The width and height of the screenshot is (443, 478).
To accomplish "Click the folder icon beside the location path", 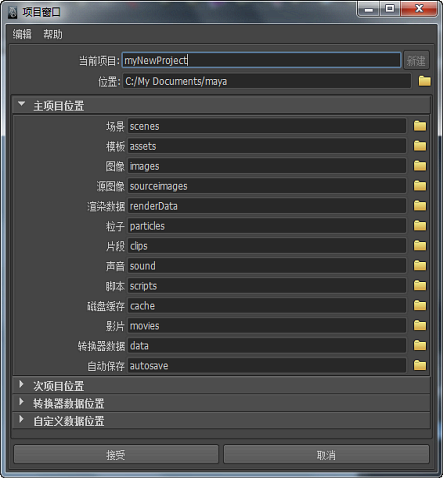I will (424, 81).
